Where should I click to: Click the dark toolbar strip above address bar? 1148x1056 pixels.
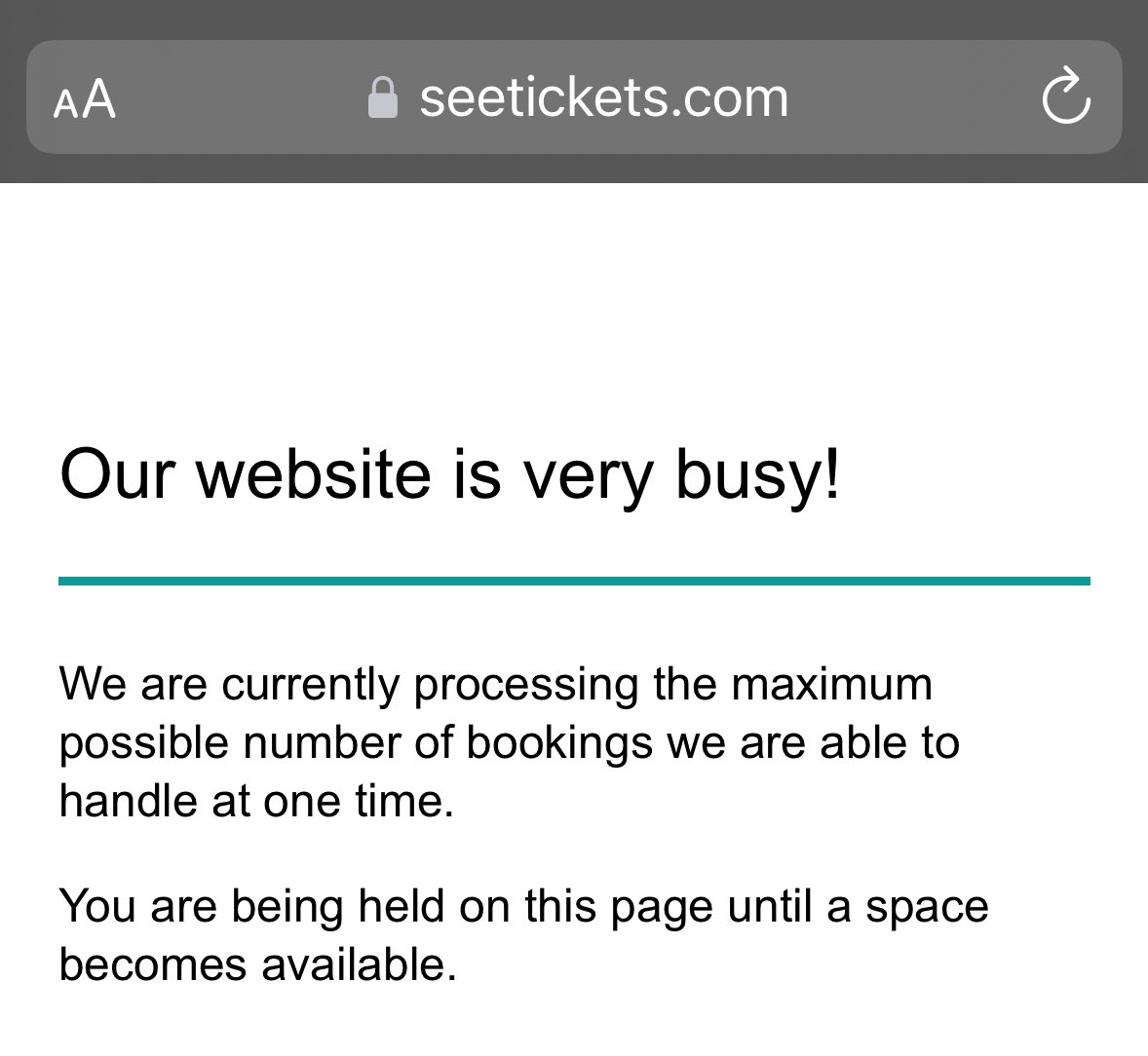[x=574, y=19]
